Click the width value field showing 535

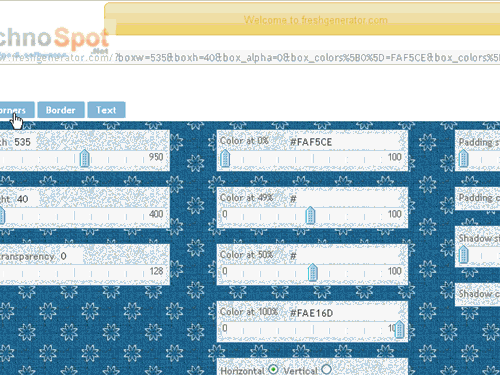(x=26, y=142)
